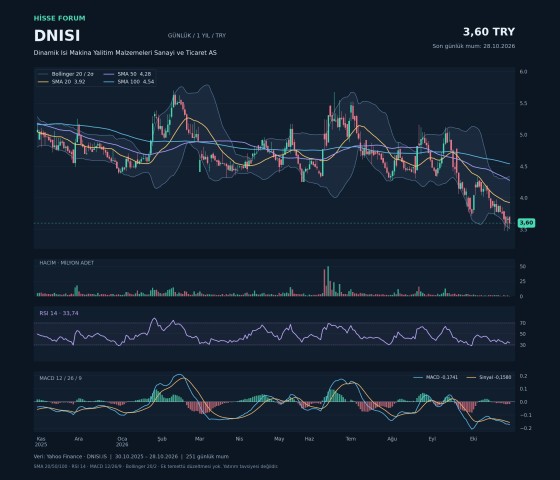Viewport: 560px width, 480px height.
Task: Click the MACD 12 / 26 / 9 label
Action: pyautogui.click(x=60, y=378)
